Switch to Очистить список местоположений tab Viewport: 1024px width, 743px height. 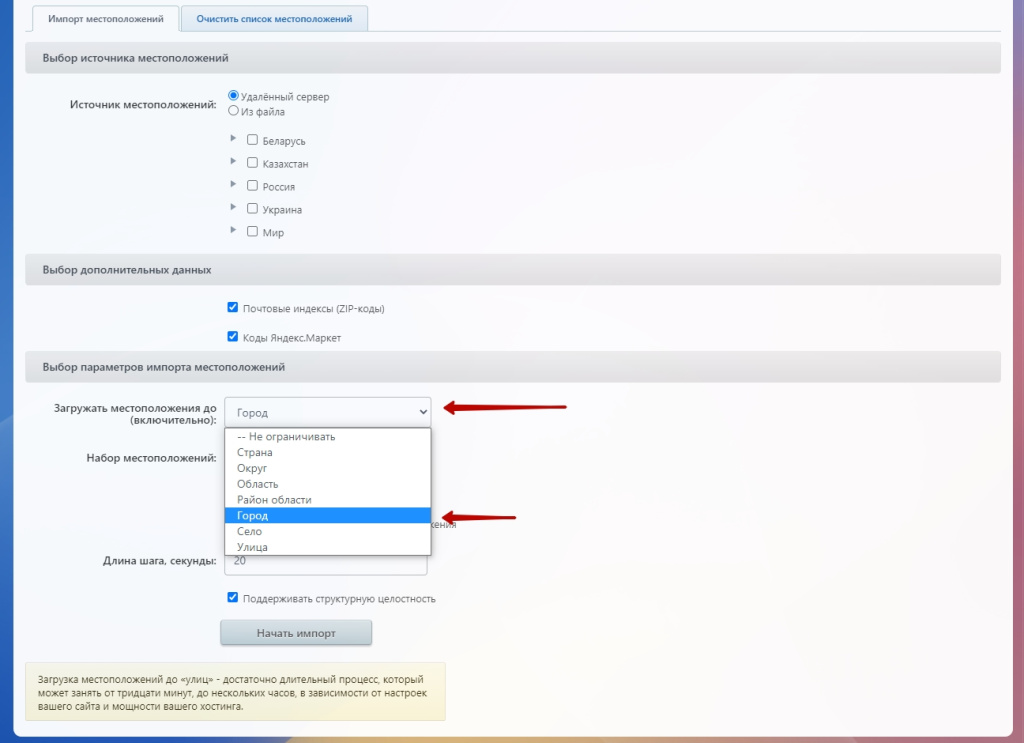click(274, 19)
